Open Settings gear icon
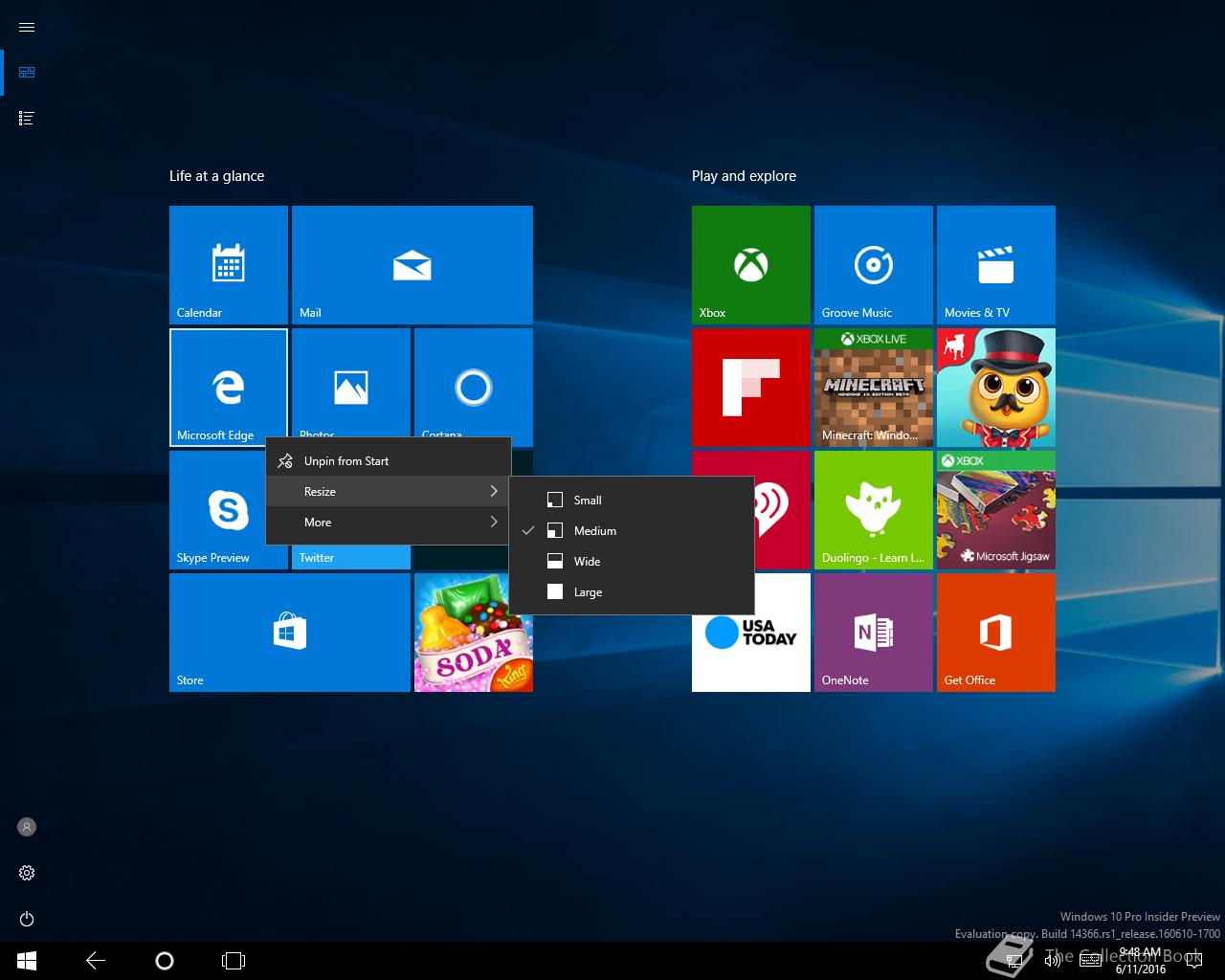This screenshot has width=1225, height=980. tap(27, 873)
